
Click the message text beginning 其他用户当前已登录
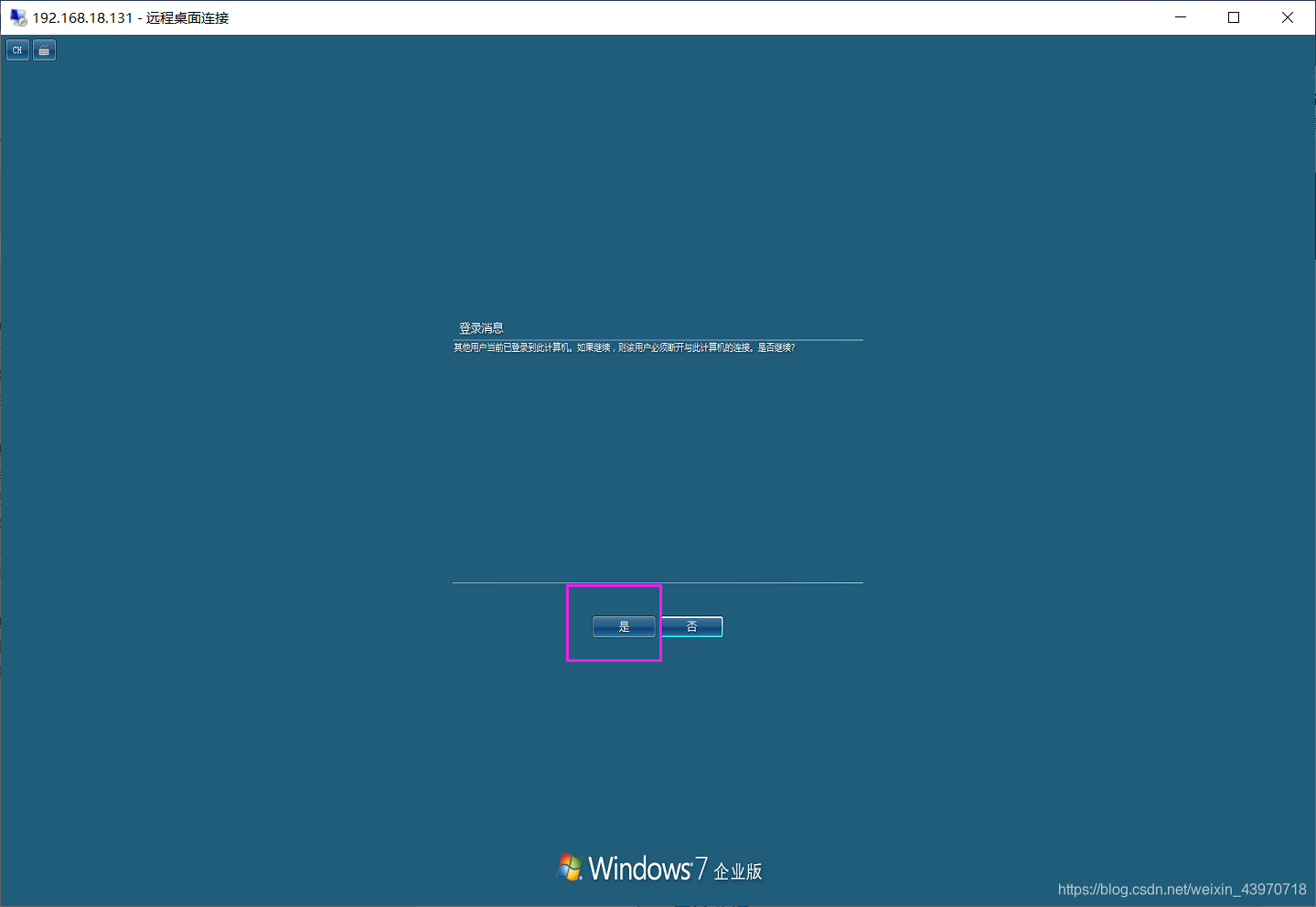(624, 347)
